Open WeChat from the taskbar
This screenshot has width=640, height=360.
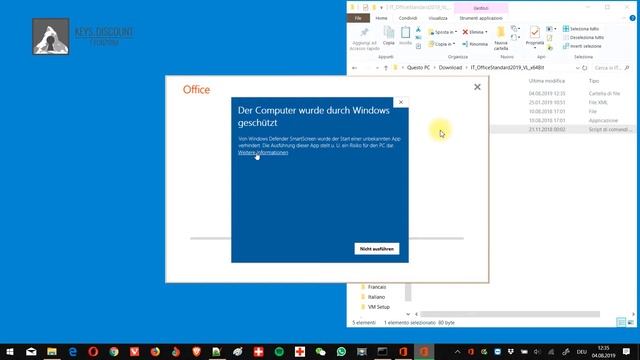pyautogui.click(x=320, y=351)
